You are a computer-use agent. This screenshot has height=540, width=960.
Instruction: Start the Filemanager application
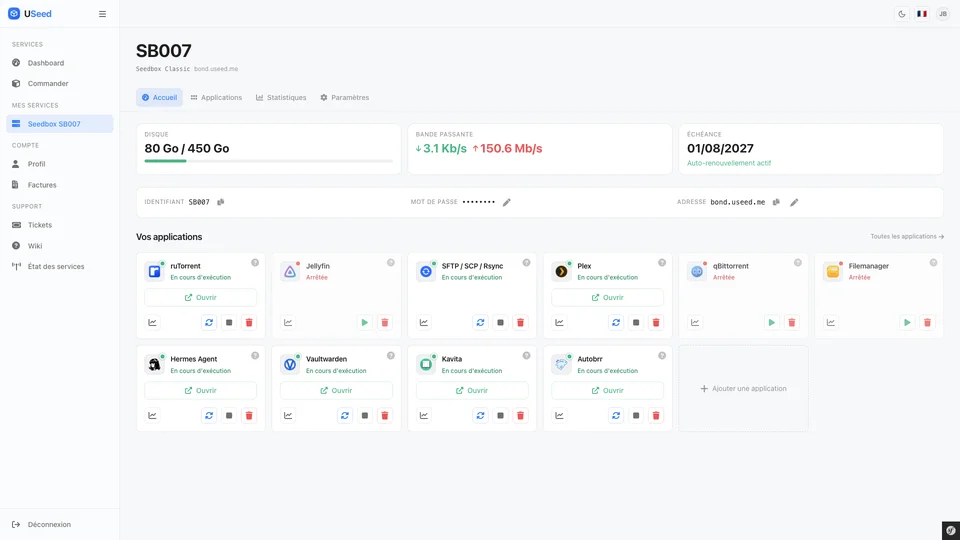pyautogui.click(x=907, y=323)
